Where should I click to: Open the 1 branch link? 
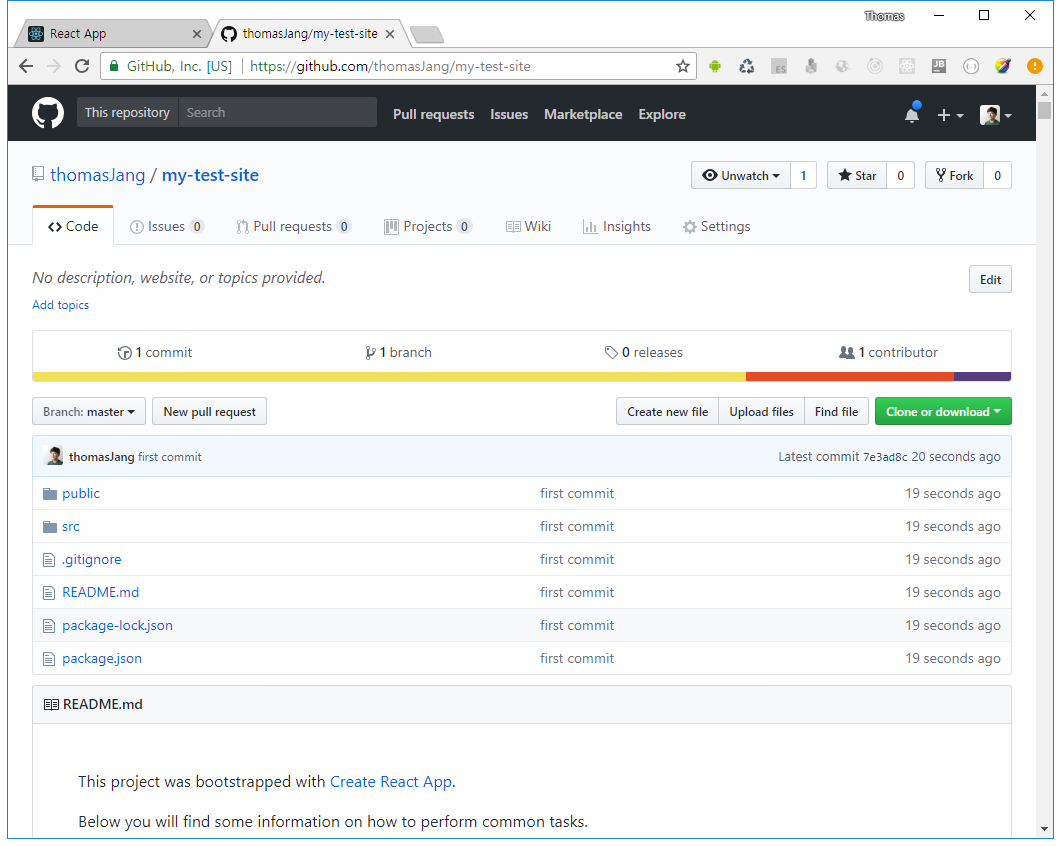click(399, 353)
